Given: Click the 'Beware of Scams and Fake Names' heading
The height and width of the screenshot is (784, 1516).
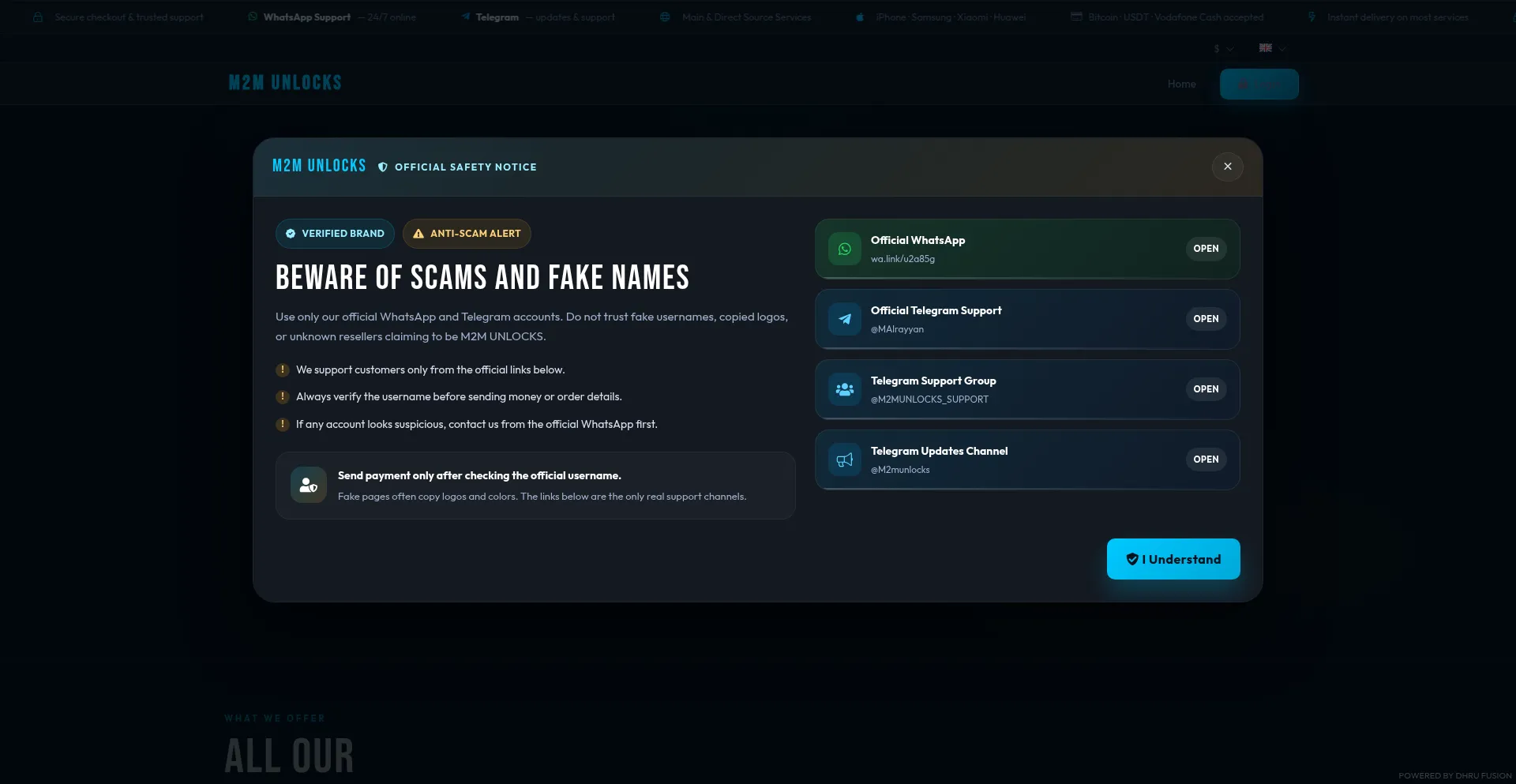Looking at the screenshot, I should tap(482, 278).
